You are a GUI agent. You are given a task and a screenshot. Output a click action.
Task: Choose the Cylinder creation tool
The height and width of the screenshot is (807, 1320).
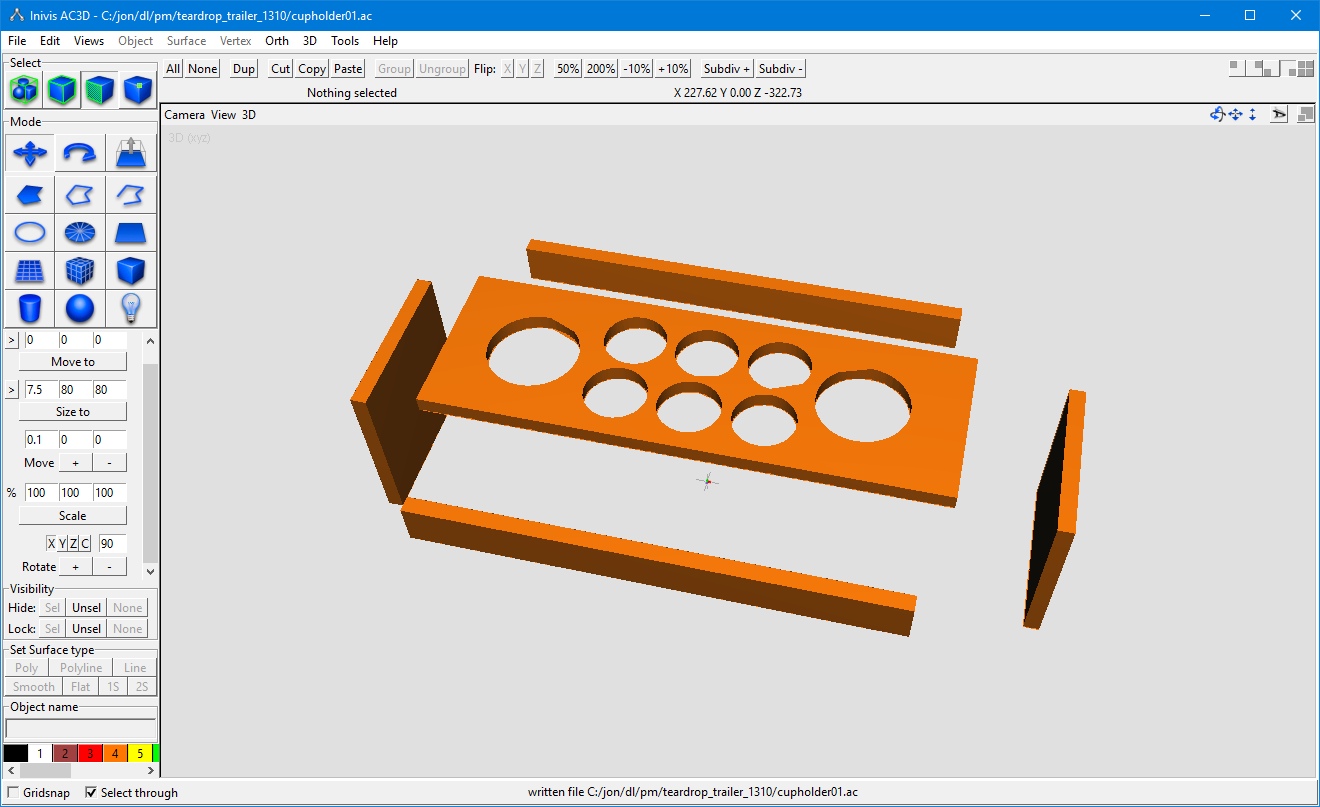(30, 308)
